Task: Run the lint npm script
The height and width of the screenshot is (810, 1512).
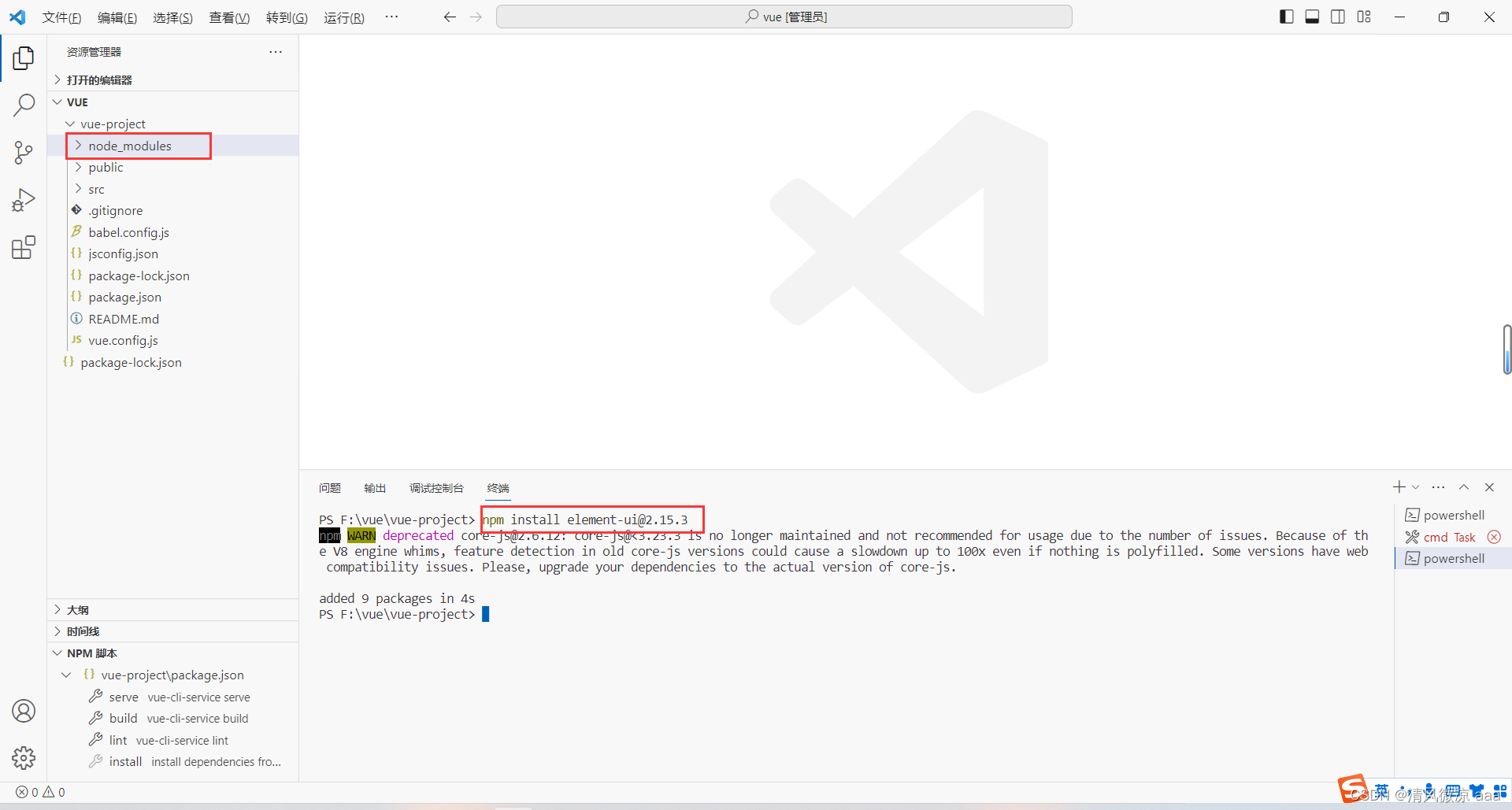Action: [x=173, y=740]
